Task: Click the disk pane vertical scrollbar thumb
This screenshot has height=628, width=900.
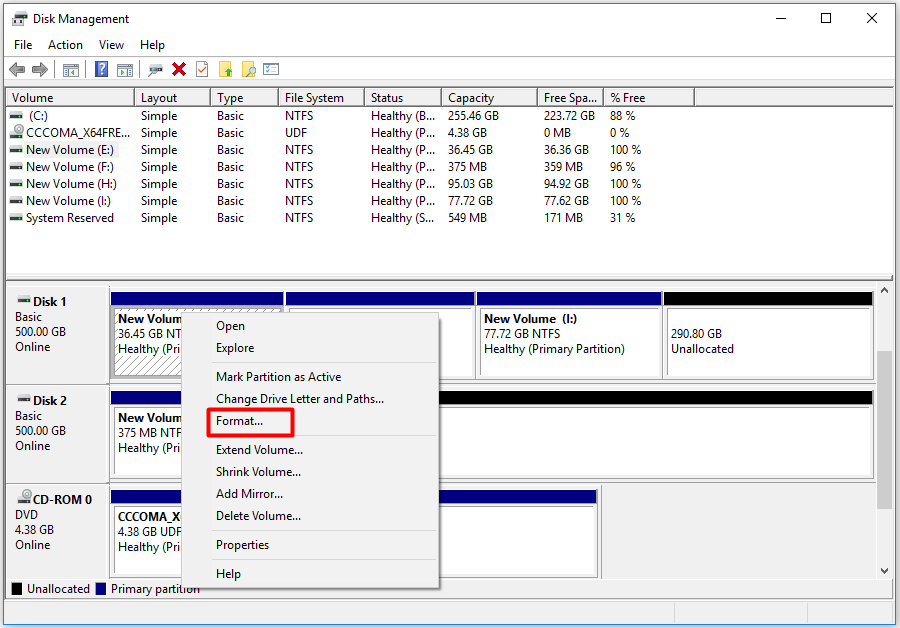Action: 885,429
